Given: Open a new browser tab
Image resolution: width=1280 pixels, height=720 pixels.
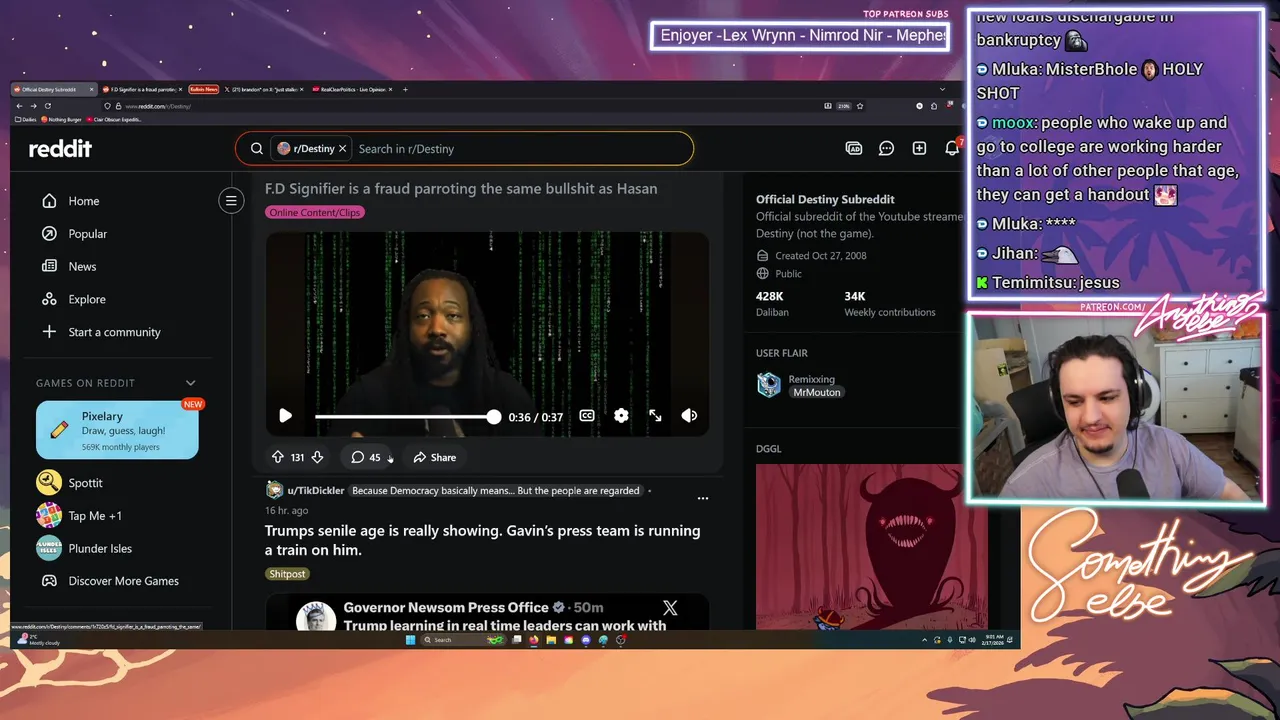Looking at the screenshot, I should click(x=405, y=89).
